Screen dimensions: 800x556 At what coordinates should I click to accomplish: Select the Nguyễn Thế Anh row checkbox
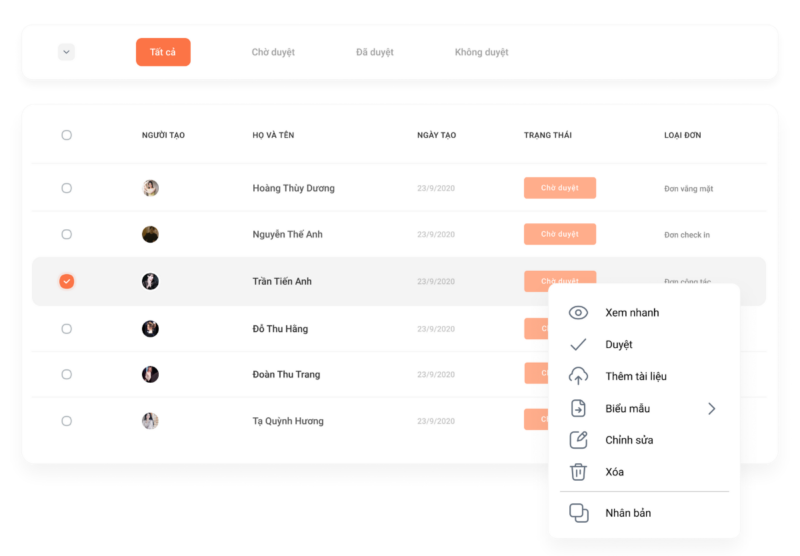click(x=66, y=235)
